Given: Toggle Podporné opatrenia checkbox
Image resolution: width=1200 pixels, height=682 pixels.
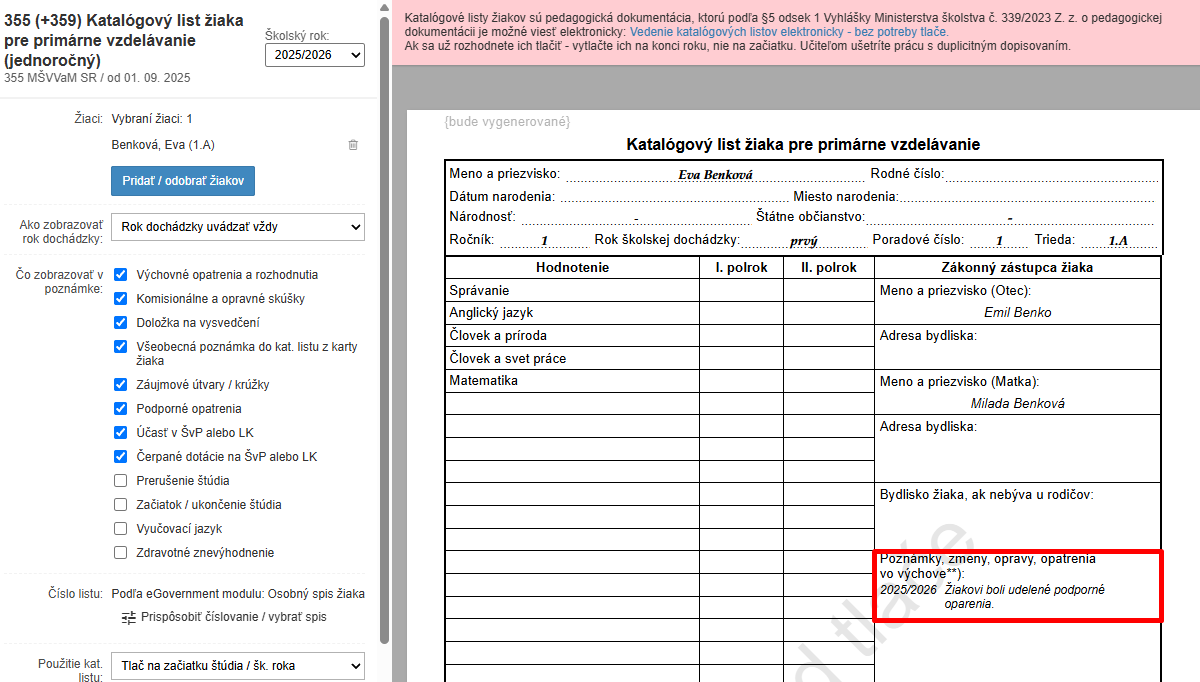Looking at the screenshot, I should (x=120, y=408).
